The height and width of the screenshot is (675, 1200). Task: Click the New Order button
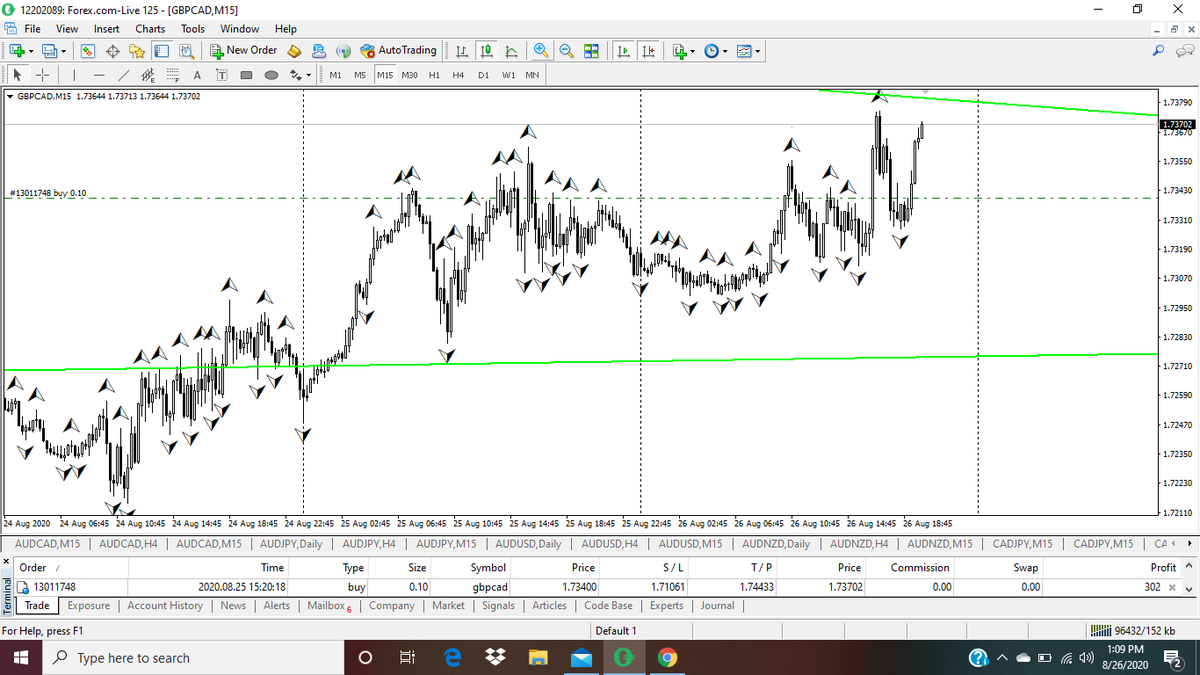(244, 50)
